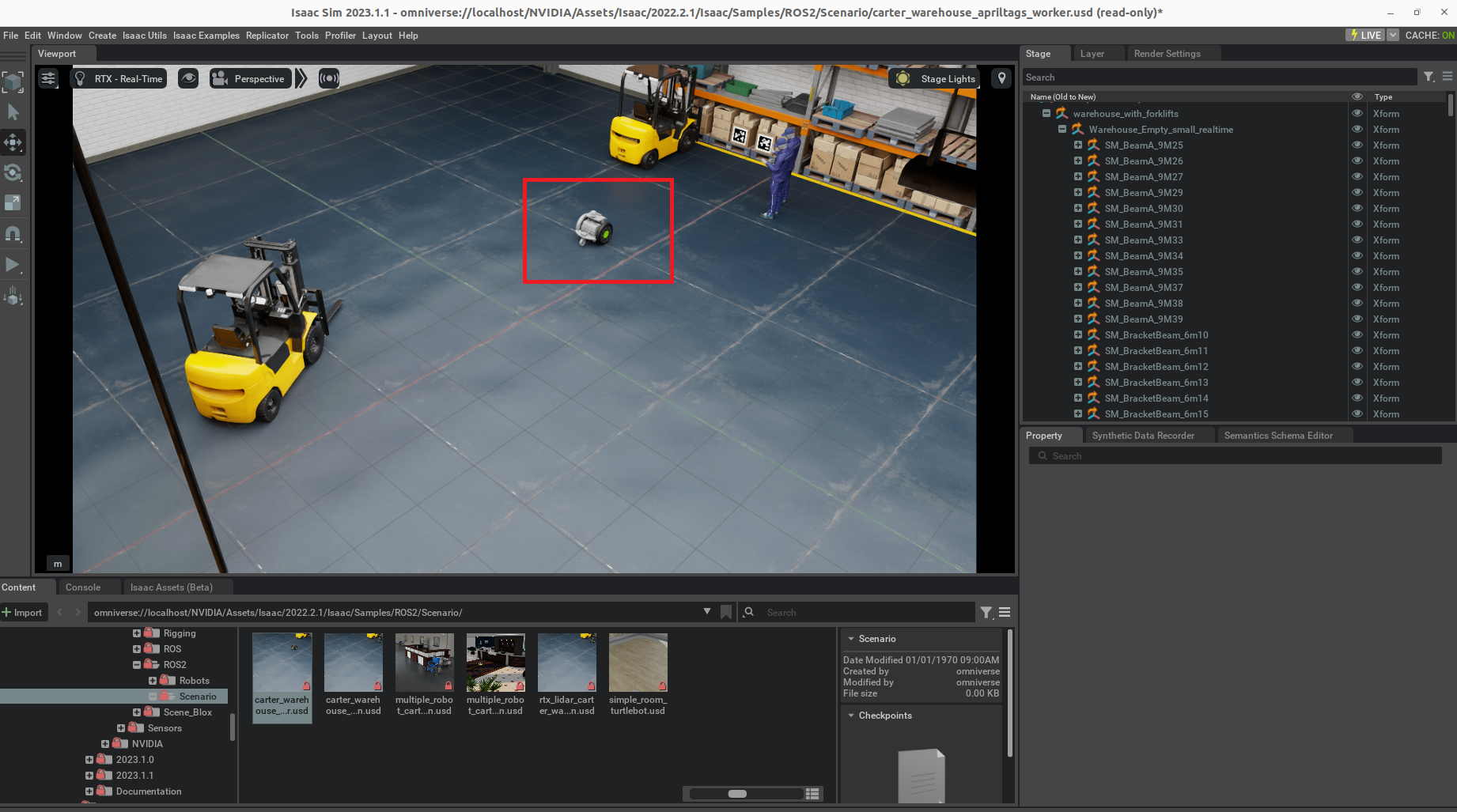Image resolution: width=1457 pixels, height=812 pixels.
Task: Select the Scale gizmo tool
Action: [13, 203]
